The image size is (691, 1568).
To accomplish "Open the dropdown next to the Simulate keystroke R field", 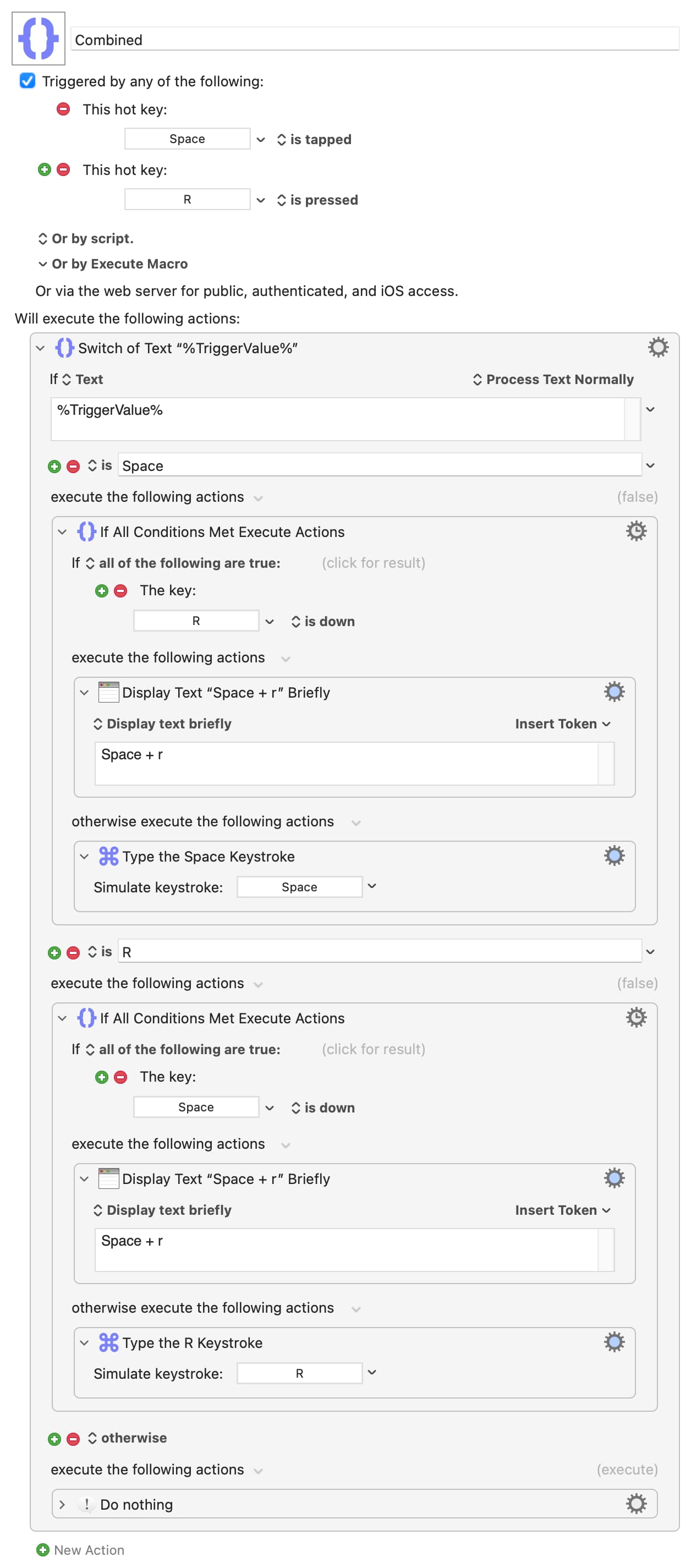I will pyautogui.click(x=372, y=1372).
